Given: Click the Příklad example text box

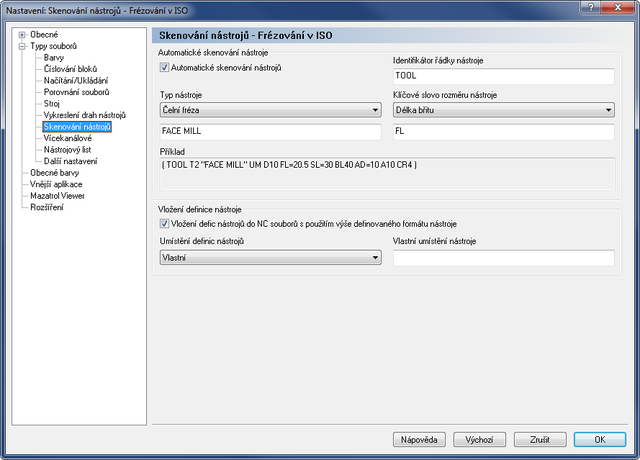Looking at the screenshot, I should (x=387, y=174).
